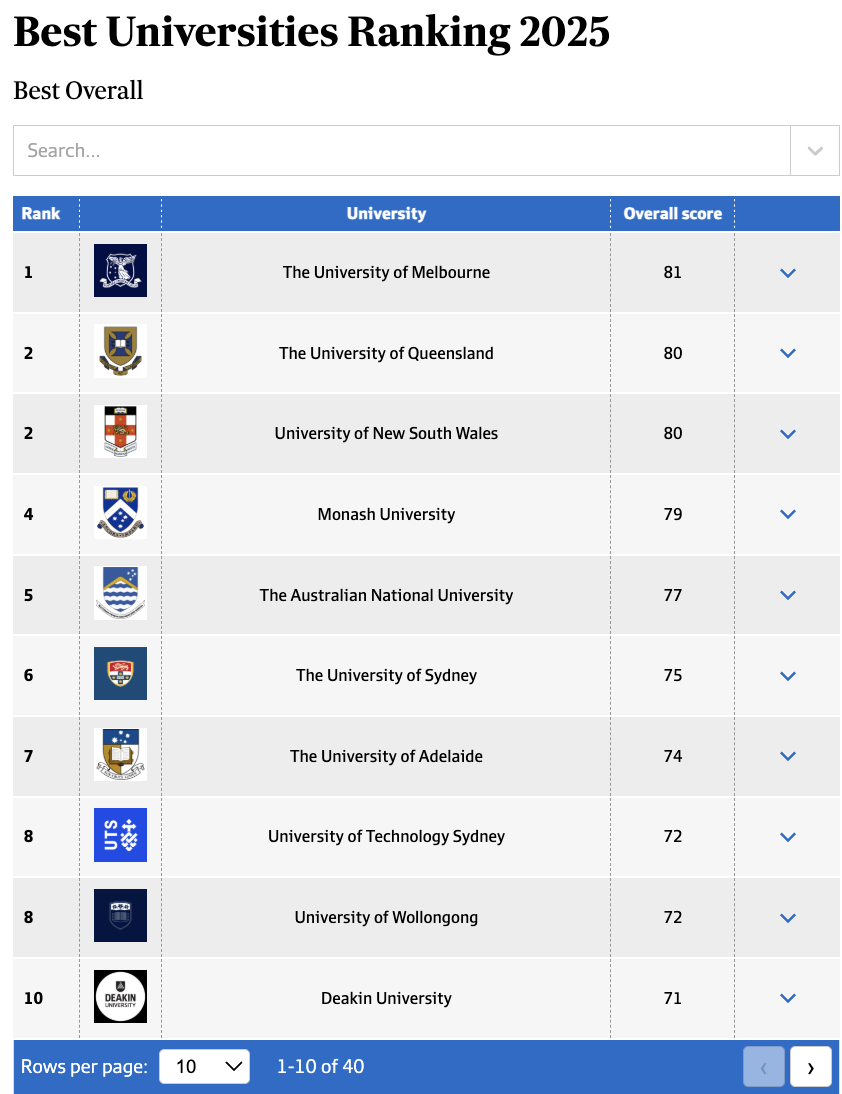Click the University column header
Screen dimensions: 842x1094
[x=386, y=213]
